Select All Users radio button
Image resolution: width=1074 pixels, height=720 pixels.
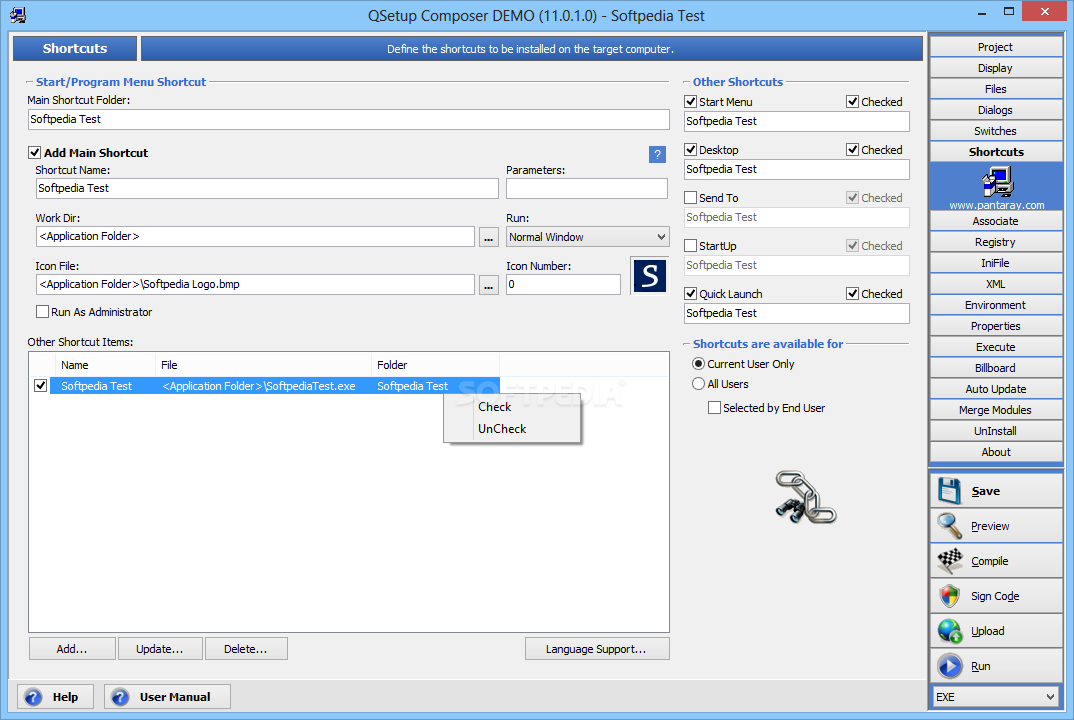698,384
